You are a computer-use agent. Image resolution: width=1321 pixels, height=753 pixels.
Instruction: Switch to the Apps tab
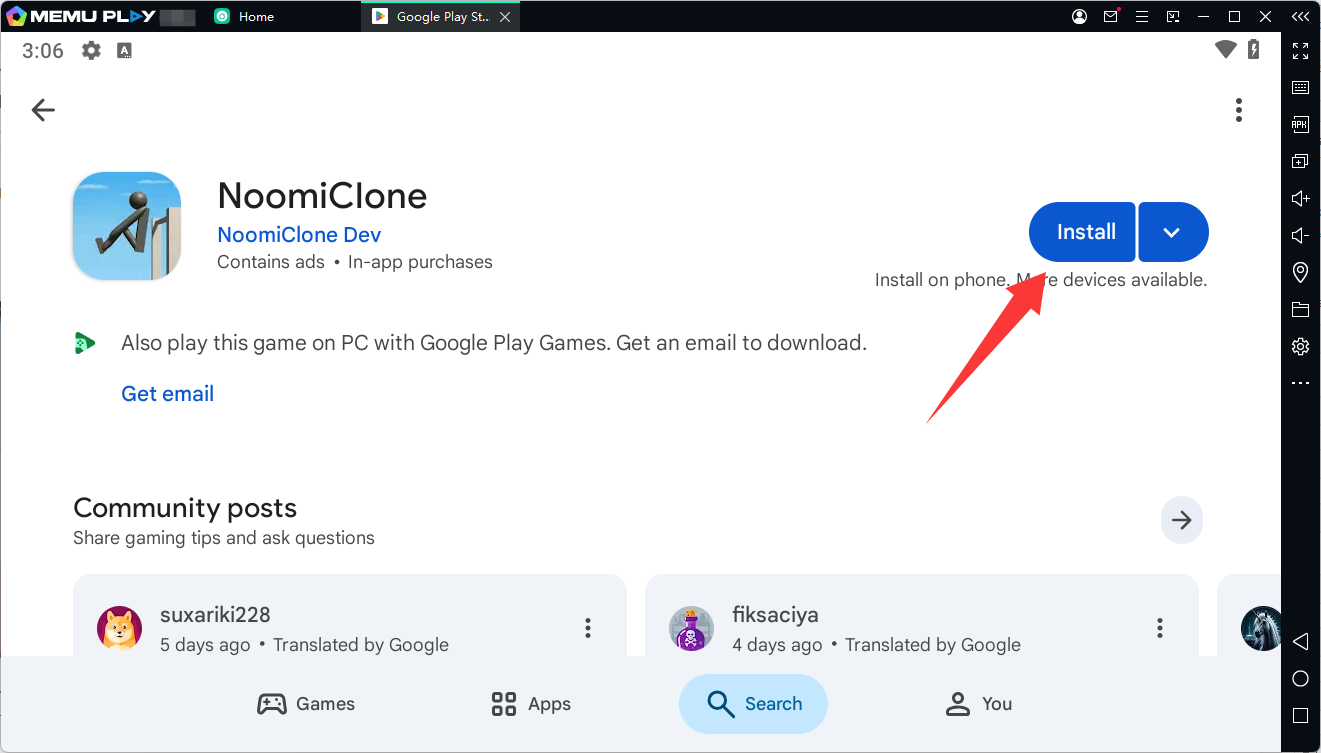coord(531,704)
